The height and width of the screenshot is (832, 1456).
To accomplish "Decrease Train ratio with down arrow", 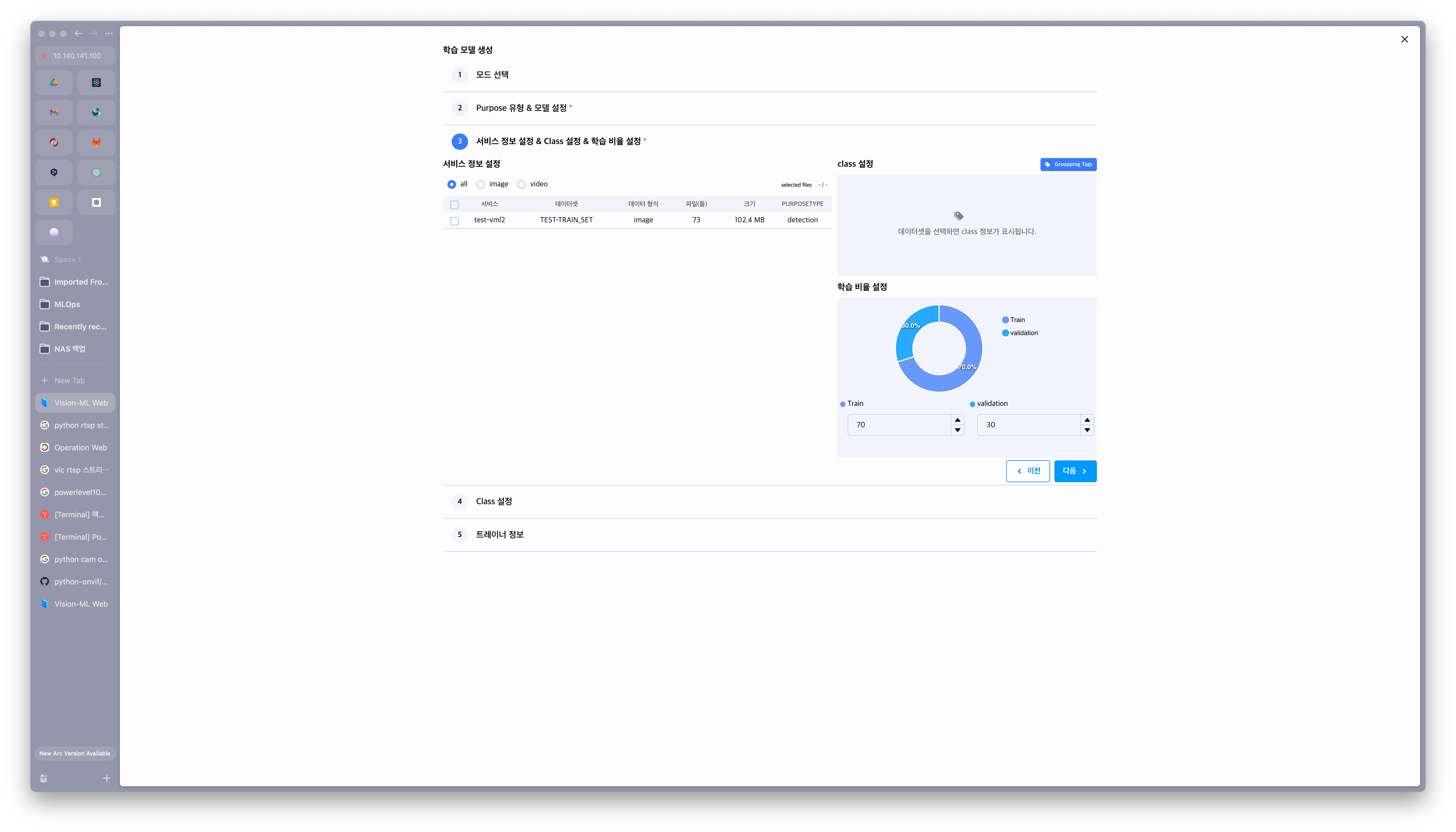I will [958, 430].
